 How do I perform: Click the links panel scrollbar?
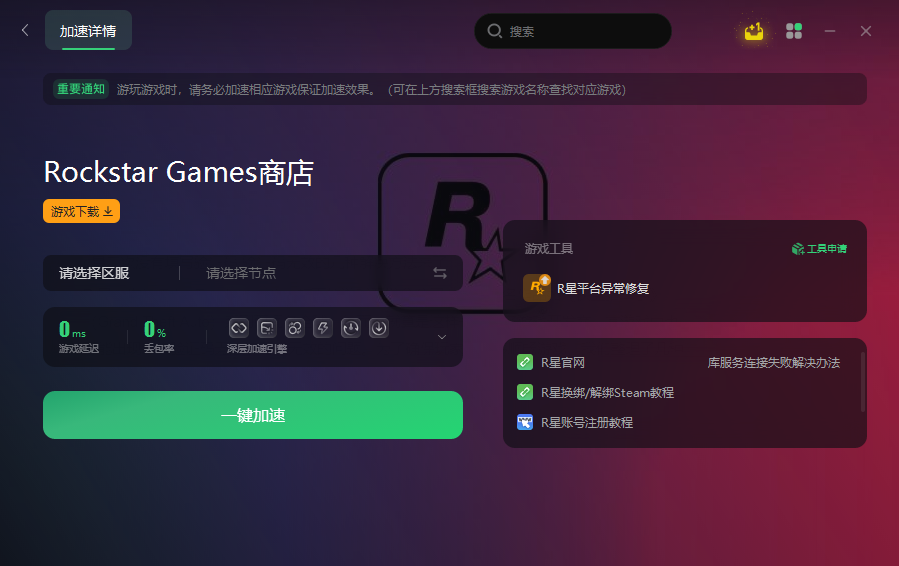pyautogui.click(x=862, y=382)
